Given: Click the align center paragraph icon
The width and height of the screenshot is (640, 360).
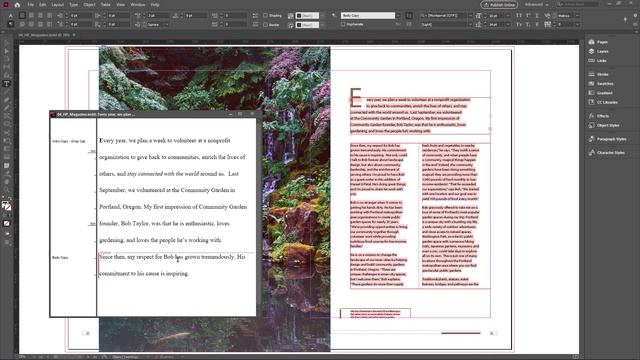Looking at the screenshot, I should click(31, 16).
